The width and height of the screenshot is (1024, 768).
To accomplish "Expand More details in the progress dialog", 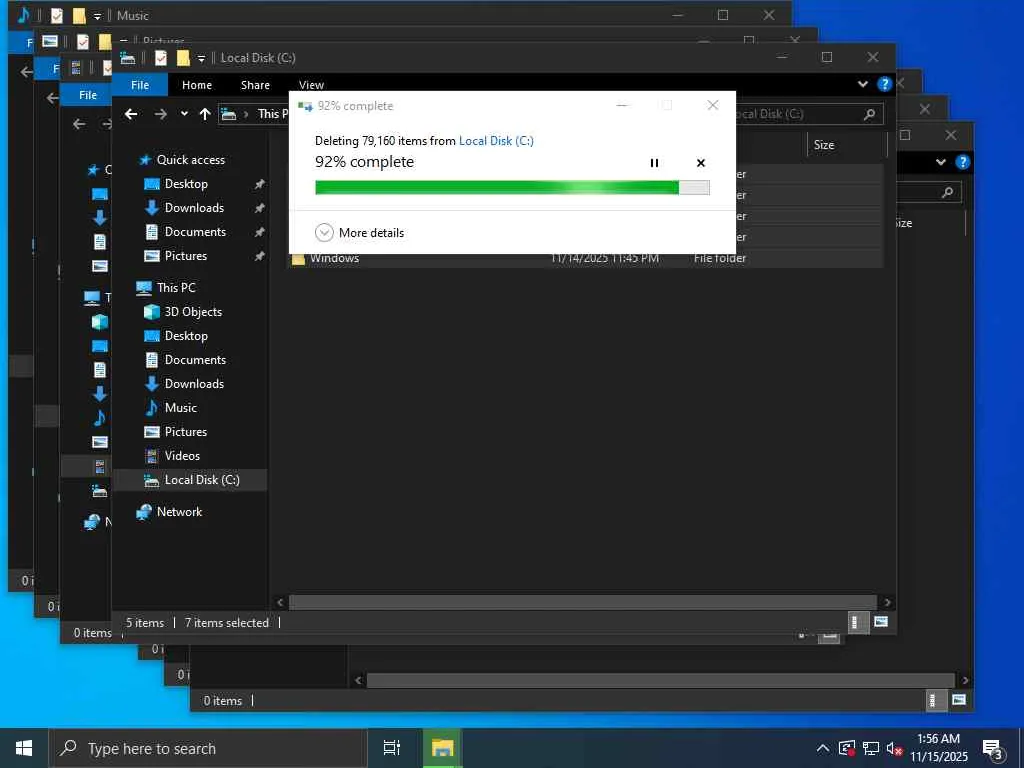I will pyautogui.click(x=360, y=232).
